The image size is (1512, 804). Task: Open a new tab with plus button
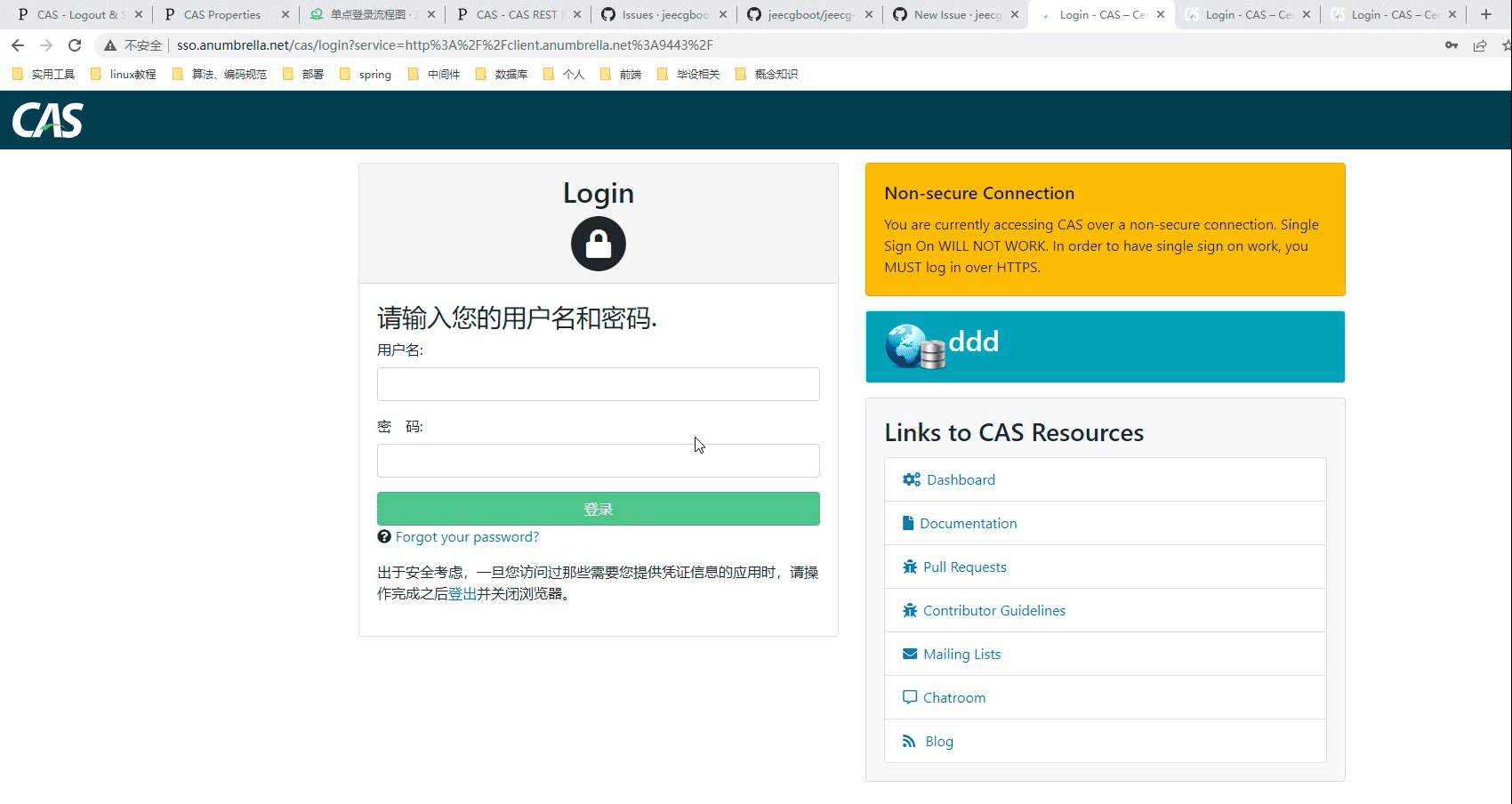click(1486, 14)
